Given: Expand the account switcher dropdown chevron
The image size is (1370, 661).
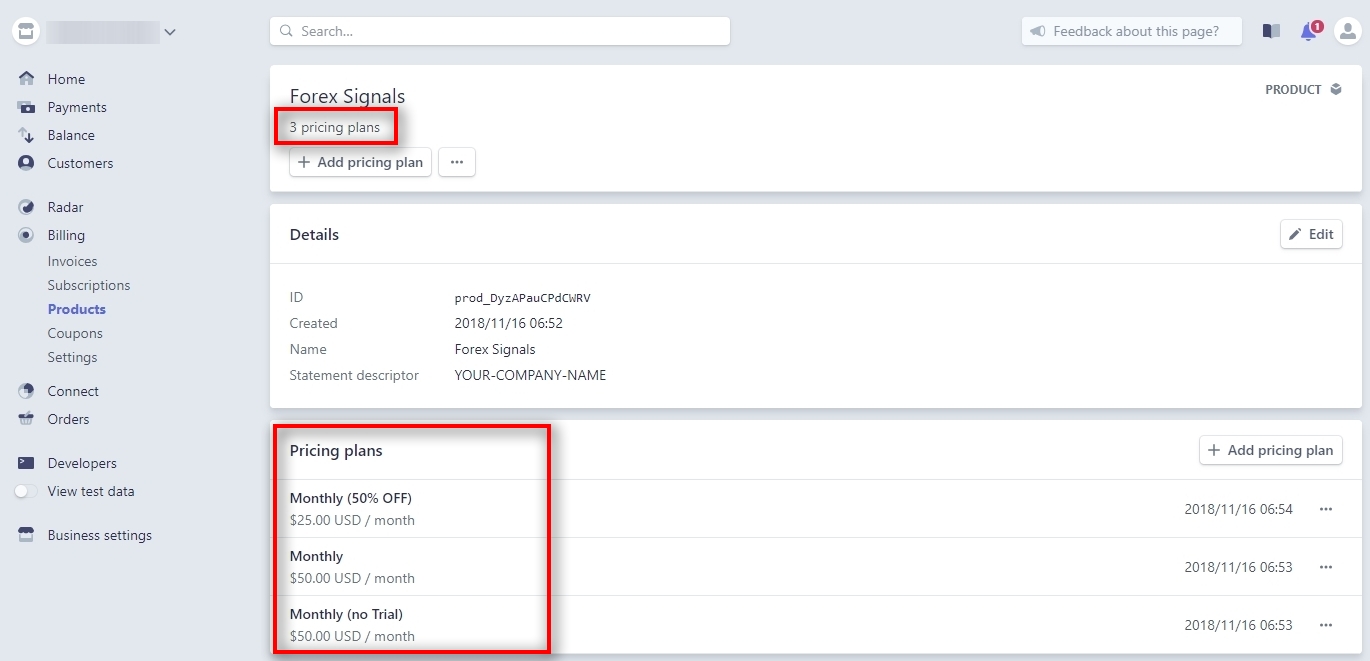Looking at the screenshot, I should pyautogui.click(x=170, y=32).
